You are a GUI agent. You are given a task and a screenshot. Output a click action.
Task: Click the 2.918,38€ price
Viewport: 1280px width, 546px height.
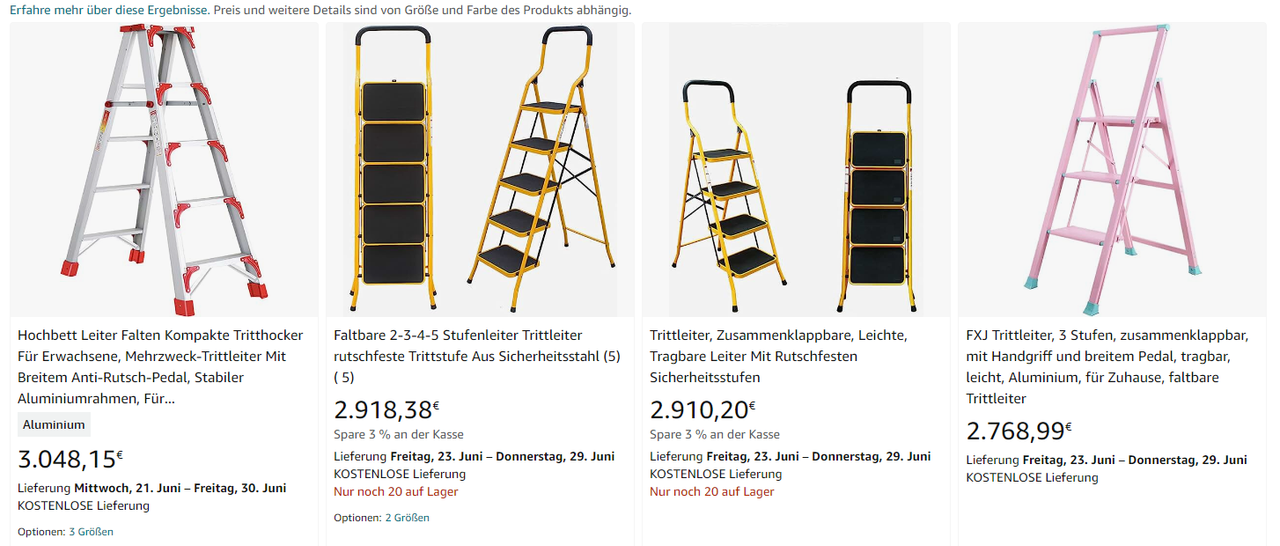click(386, 410)
